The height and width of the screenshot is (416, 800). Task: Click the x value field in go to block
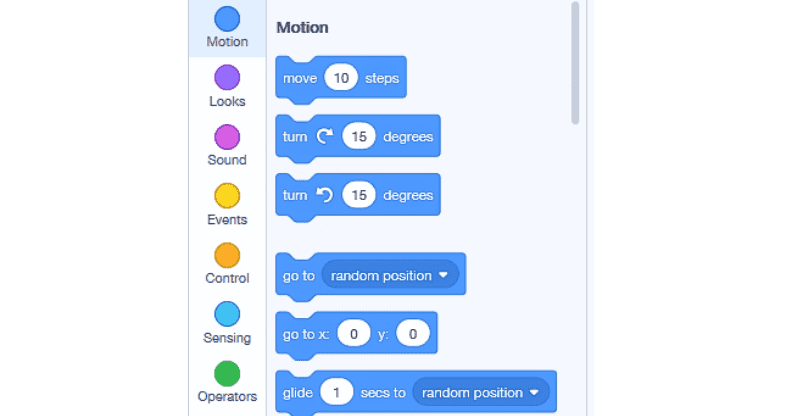coord(353,334)
